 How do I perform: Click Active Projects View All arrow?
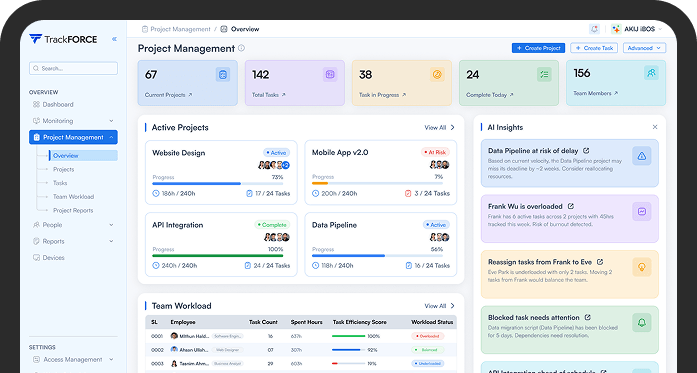pos(453,128)
